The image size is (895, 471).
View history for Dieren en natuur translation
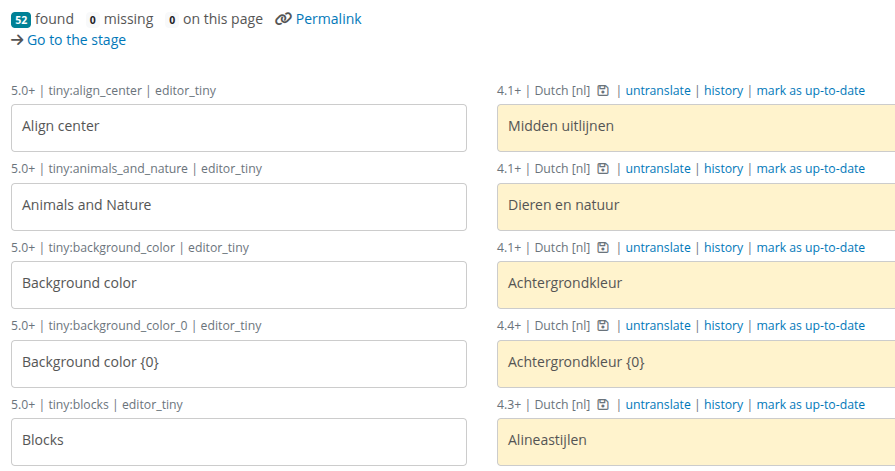pyautogui.click(x=723, y=169)
